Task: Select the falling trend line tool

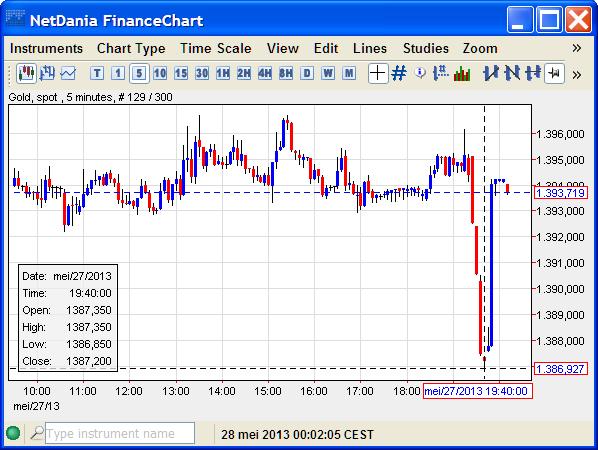Action: click(512, 73)
